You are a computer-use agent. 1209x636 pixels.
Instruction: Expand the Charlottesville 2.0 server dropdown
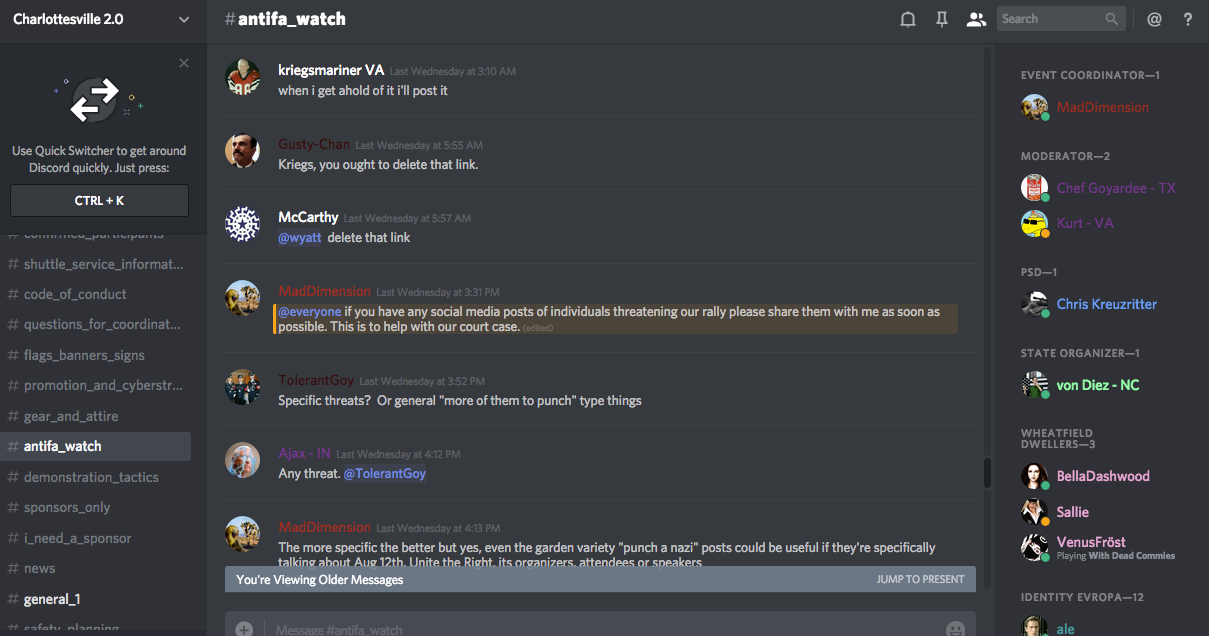click(184, 19)
